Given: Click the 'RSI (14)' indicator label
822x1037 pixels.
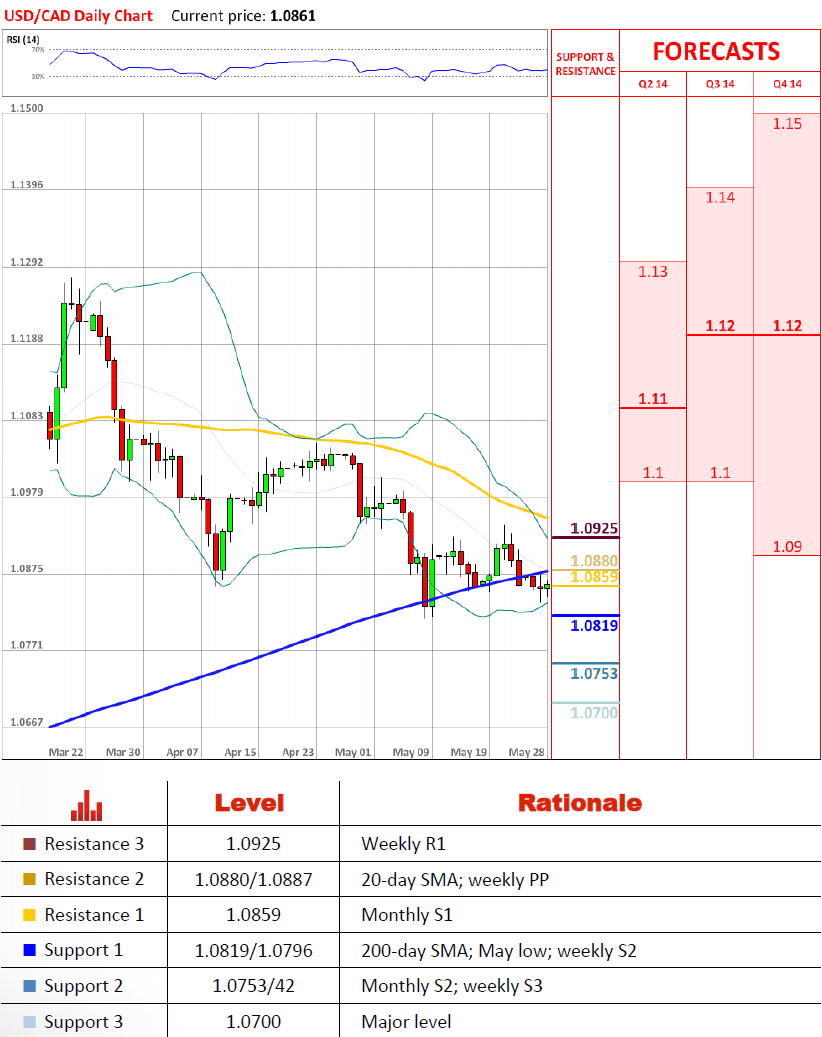Looking at the screenshot, I should [x=23, y=40].
